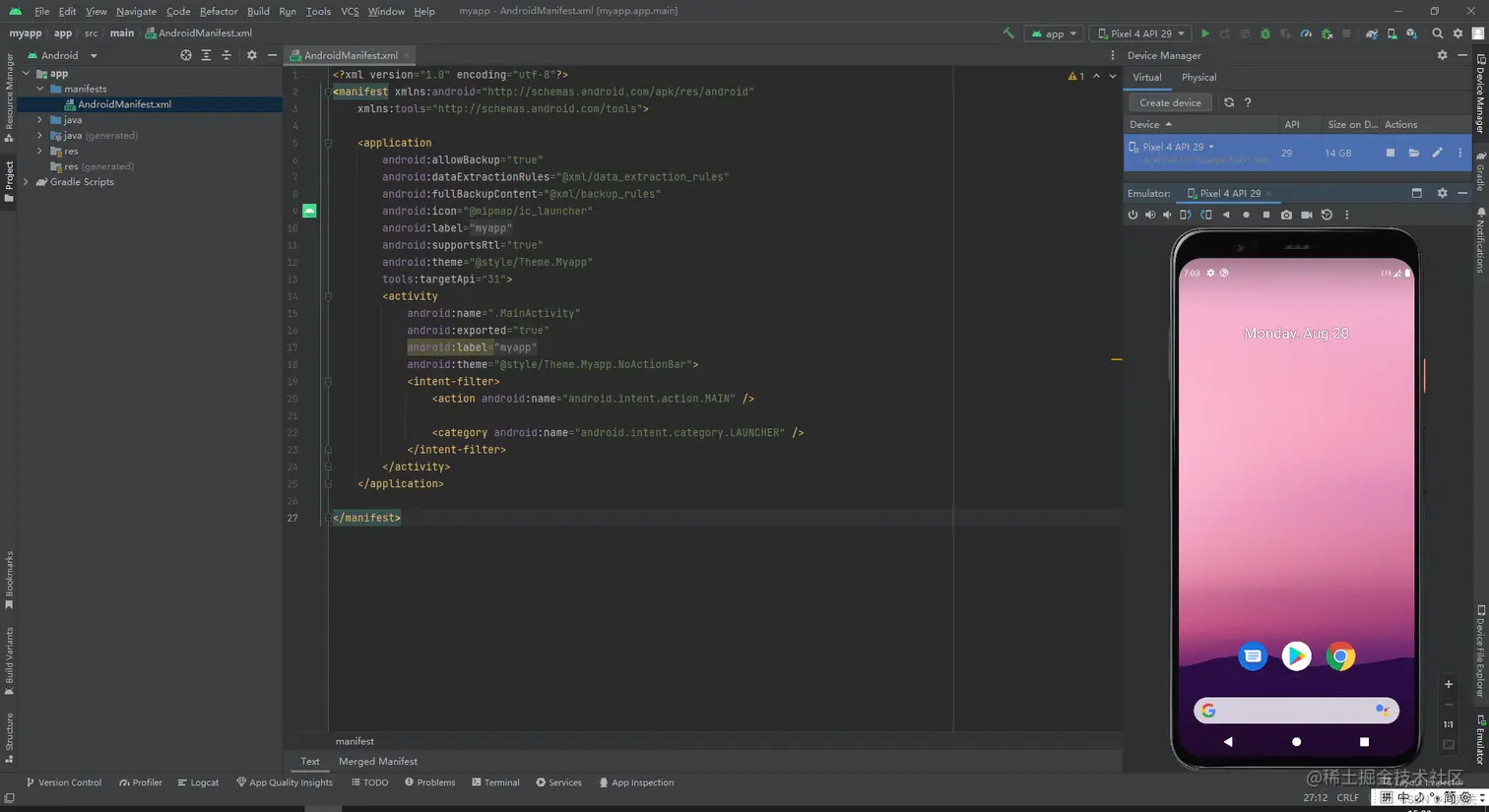
Task: Start debugging with the green bug icon
Action: (x=1265, y=33)
